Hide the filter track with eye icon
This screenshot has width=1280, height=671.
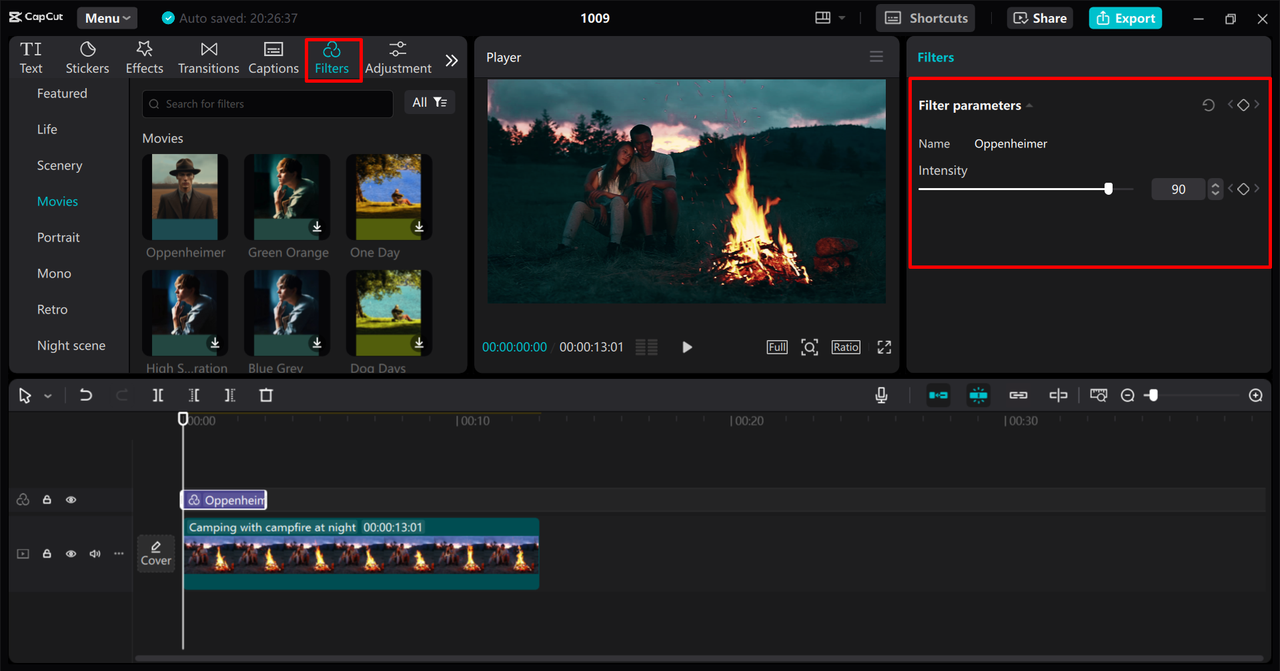pyautogui.click(x=71, y=500)
